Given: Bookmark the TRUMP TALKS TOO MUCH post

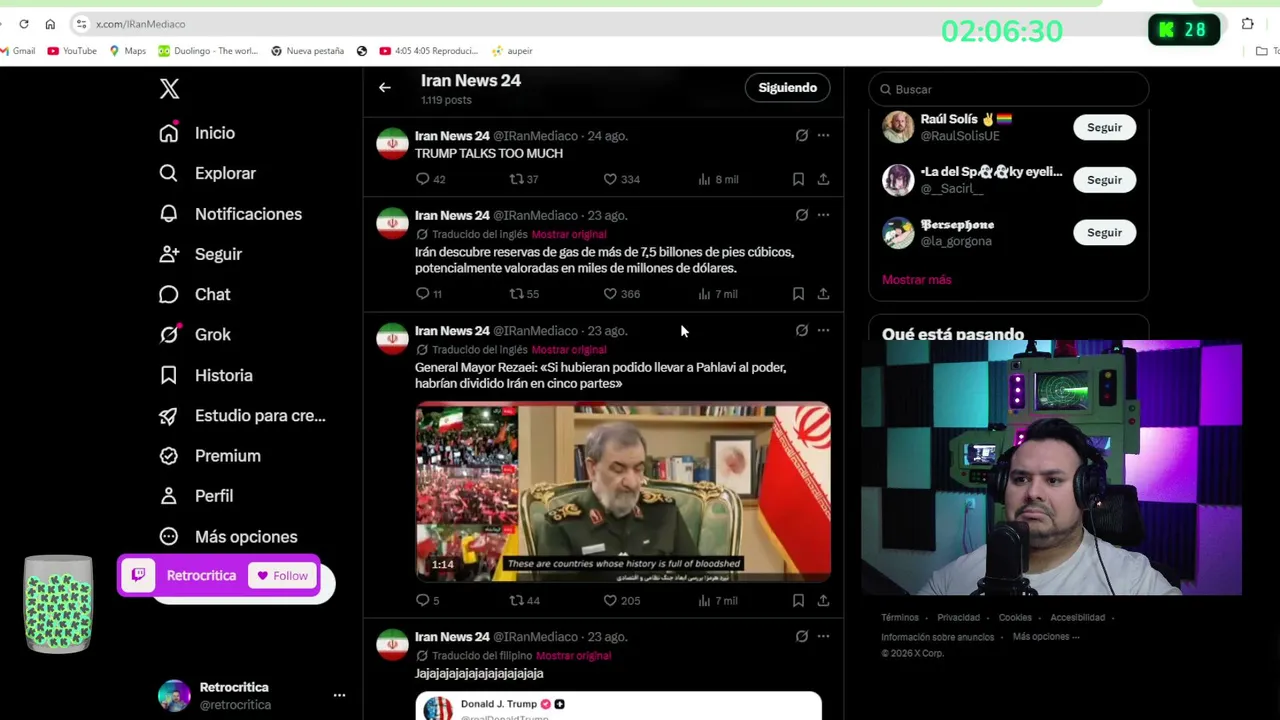Looking at the screenshot, I should coord(798,179).
